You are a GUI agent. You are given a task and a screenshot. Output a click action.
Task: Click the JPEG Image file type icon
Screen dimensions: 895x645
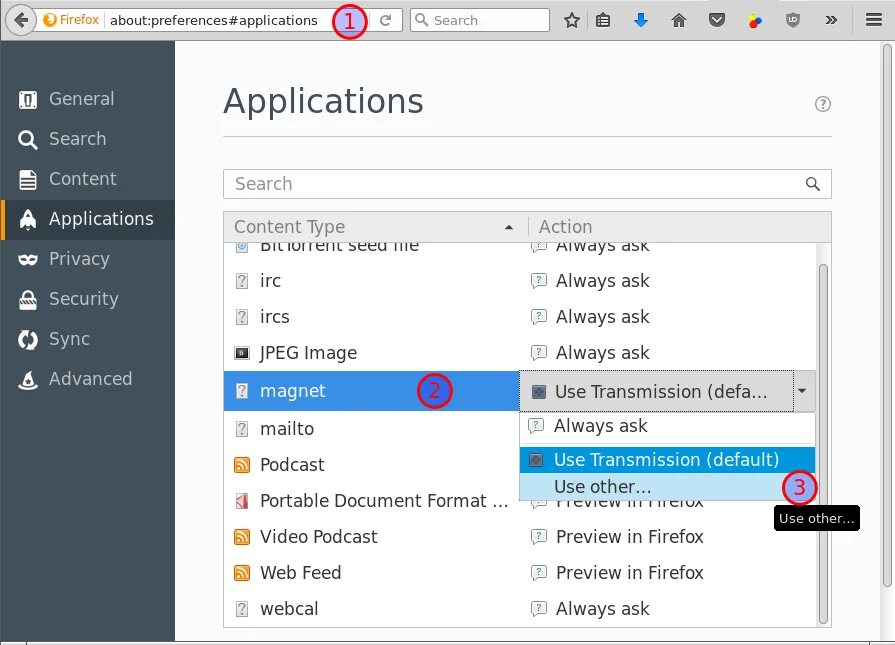242,353
